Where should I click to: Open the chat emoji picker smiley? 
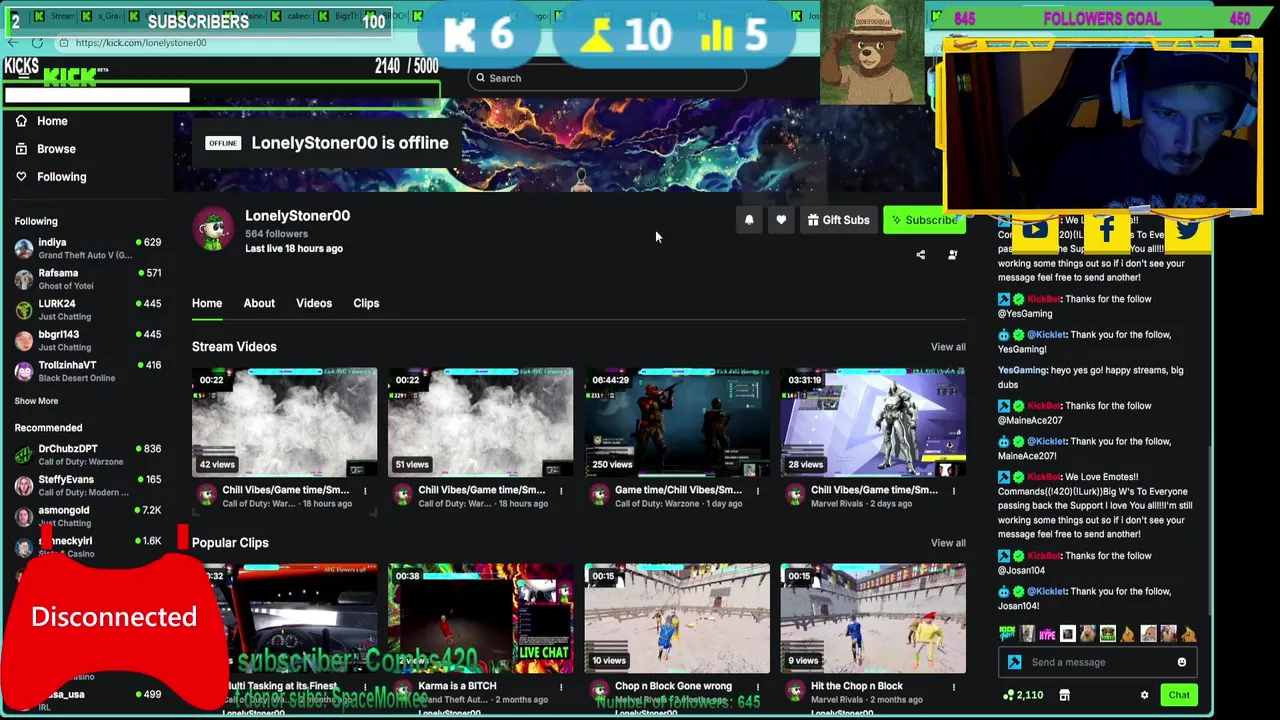(1182, 662)
